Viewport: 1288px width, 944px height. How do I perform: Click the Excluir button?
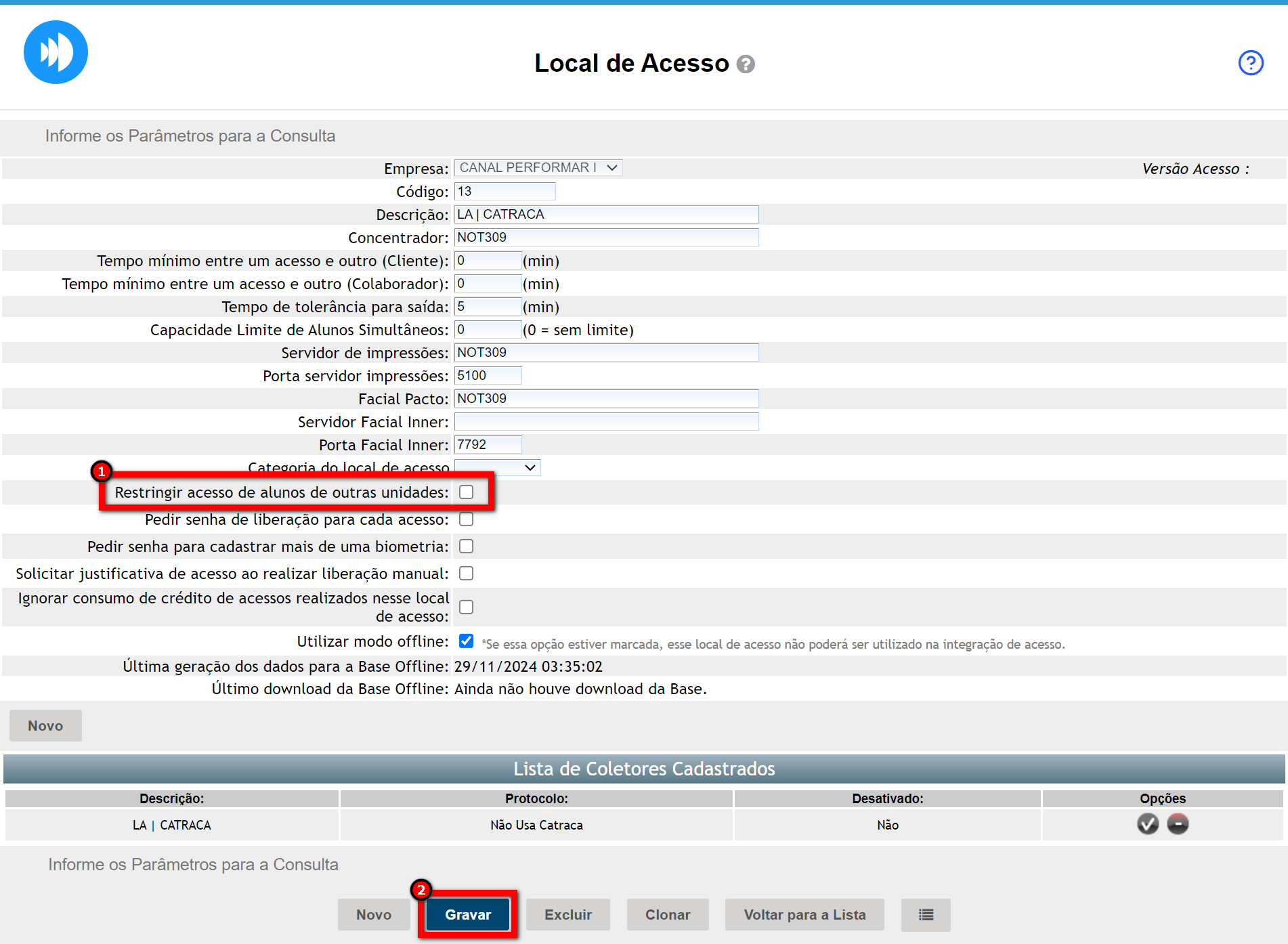point(567,915)
